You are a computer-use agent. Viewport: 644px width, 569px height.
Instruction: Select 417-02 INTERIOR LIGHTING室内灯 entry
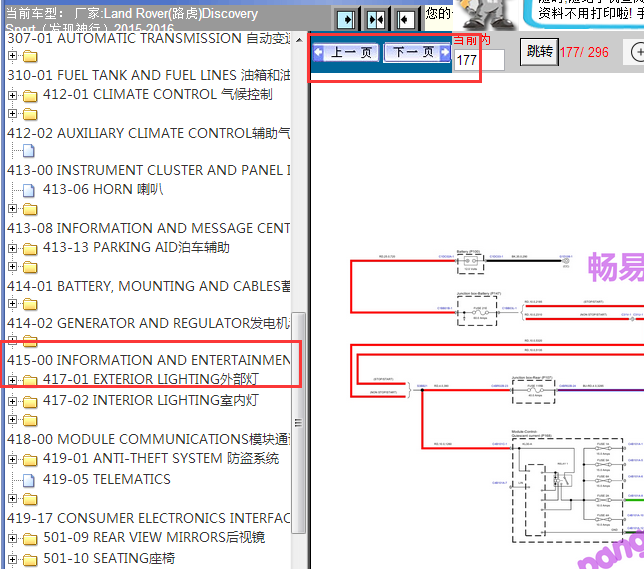(151, 400)
